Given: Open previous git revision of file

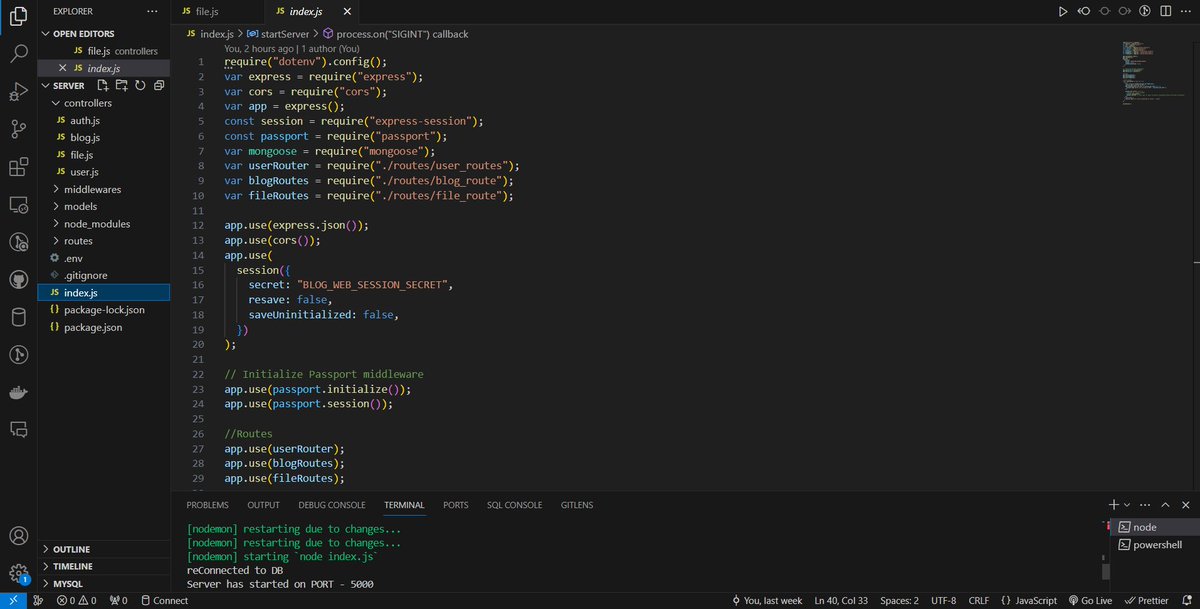Looking at the screenshot, I should (1082, 11).
